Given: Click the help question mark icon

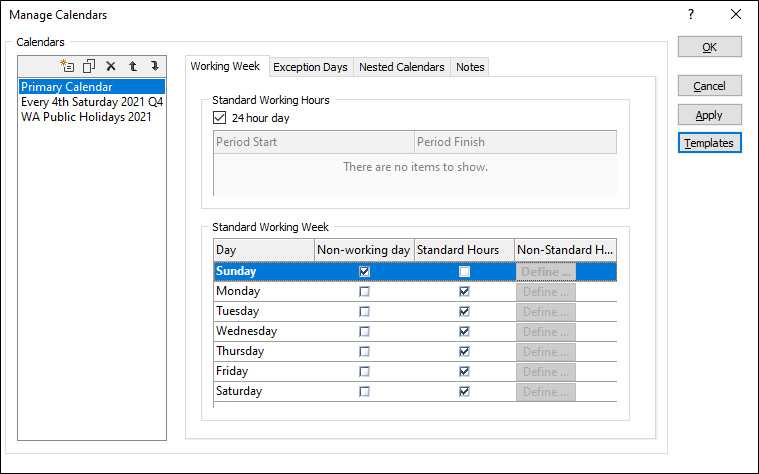Looking at the screenshot, I should click(690, 15).
